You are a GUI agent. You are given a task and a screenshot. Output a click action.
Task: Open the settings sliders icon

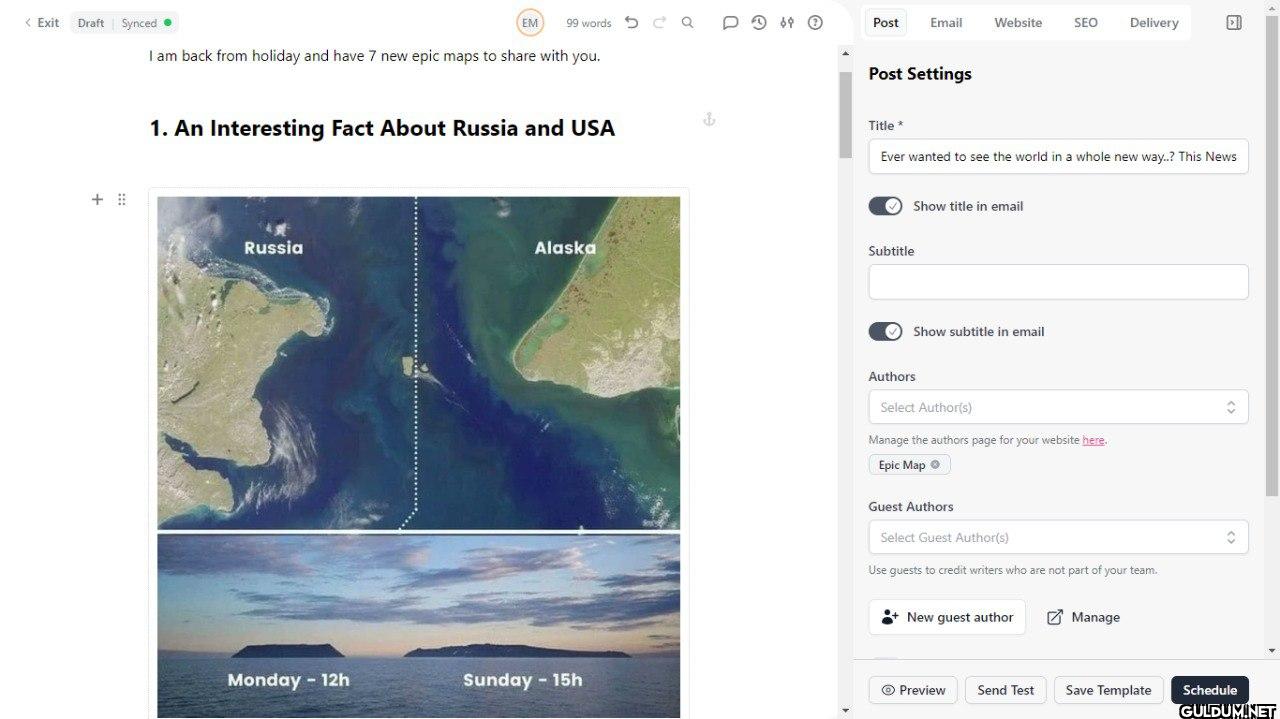coord(787,22)
